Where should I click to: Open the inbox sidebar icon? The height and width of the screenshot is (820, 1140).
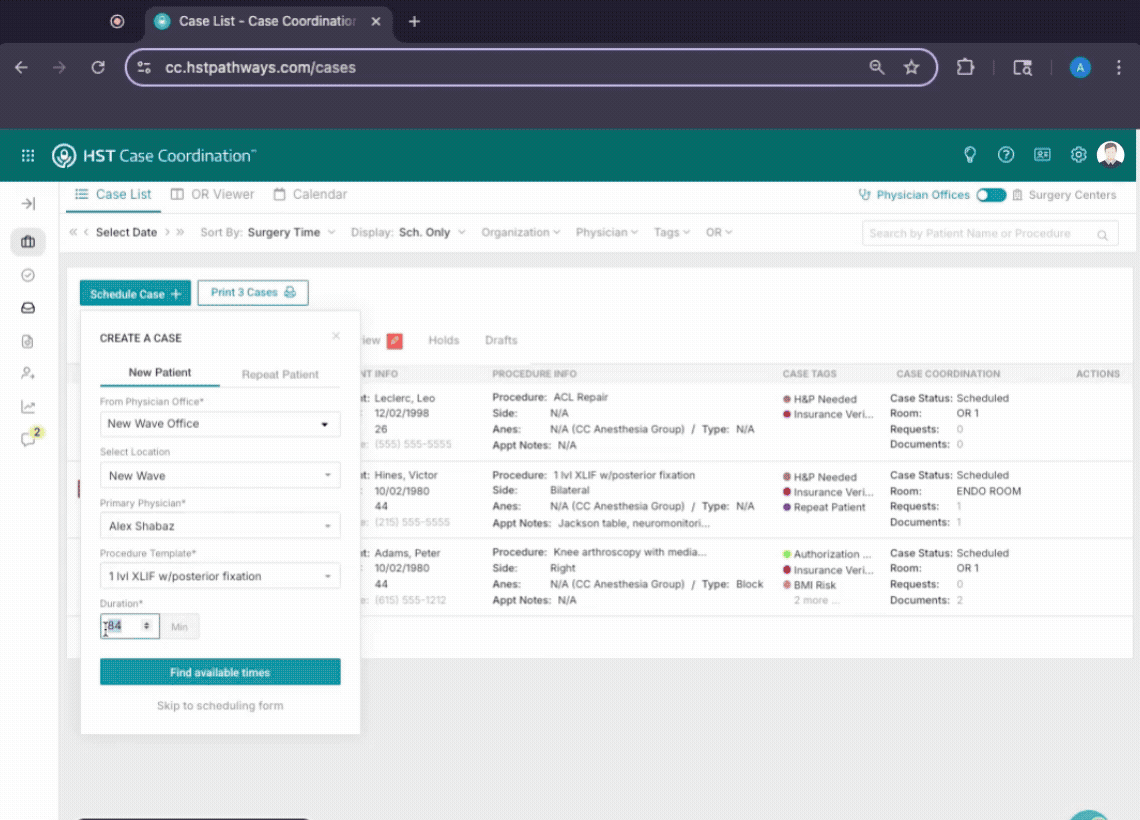click(x=28, y=308)
